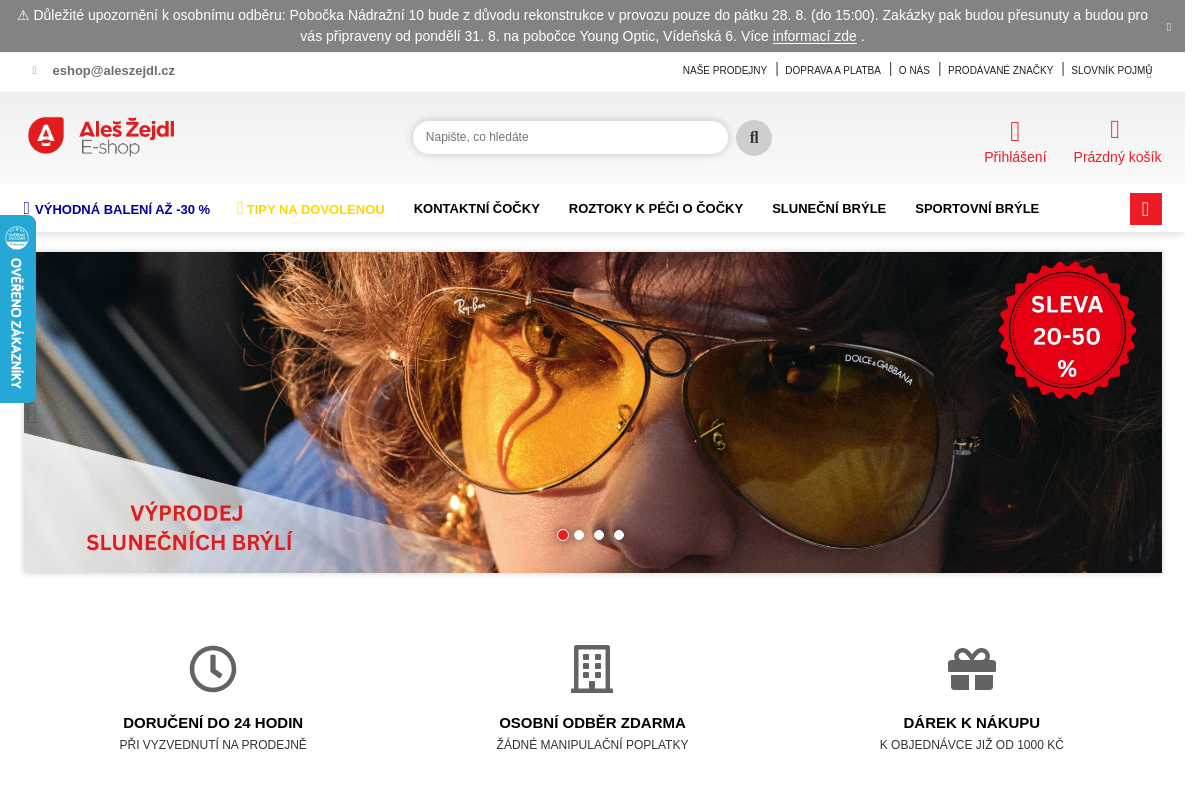The width and height of the screenshot is (1200, 800).
Task: Click 'Při vyzvednutí na prodejně' text
Action: coord(213,745)
